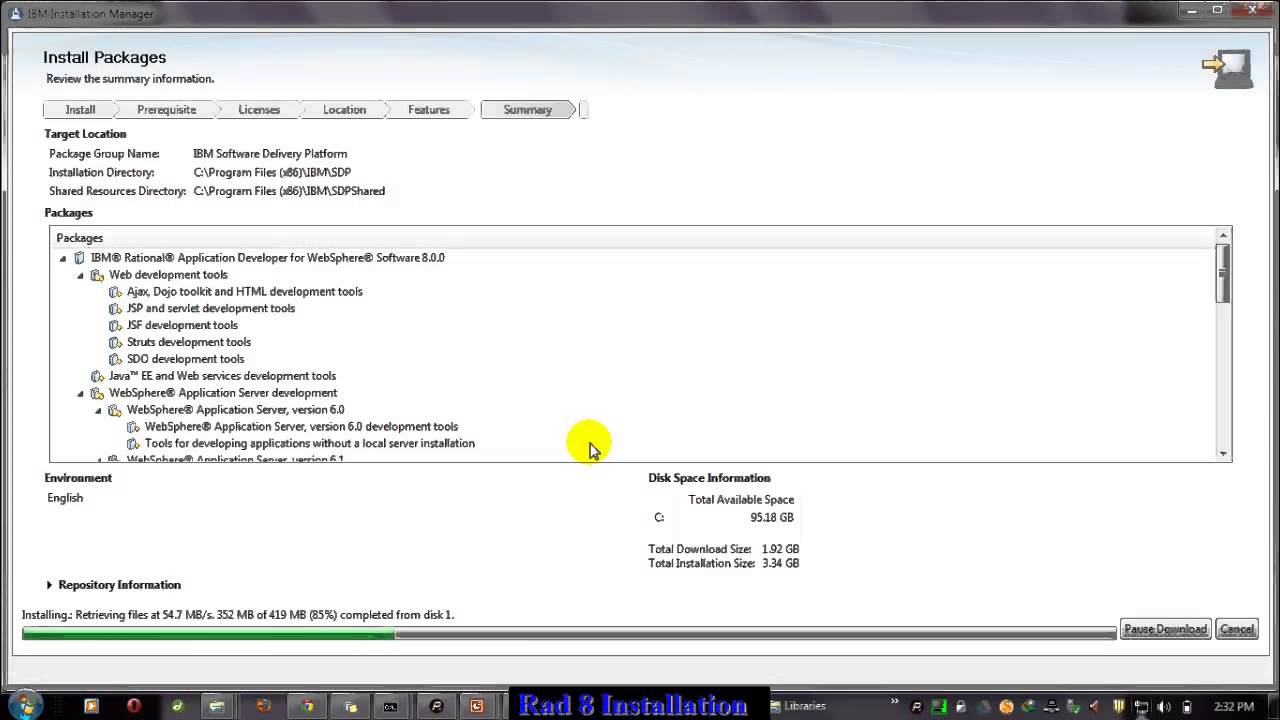The image size is (1280, 720).
Task: Select 'Tools for developing applications without a local server'
Action: click(309, 444)
